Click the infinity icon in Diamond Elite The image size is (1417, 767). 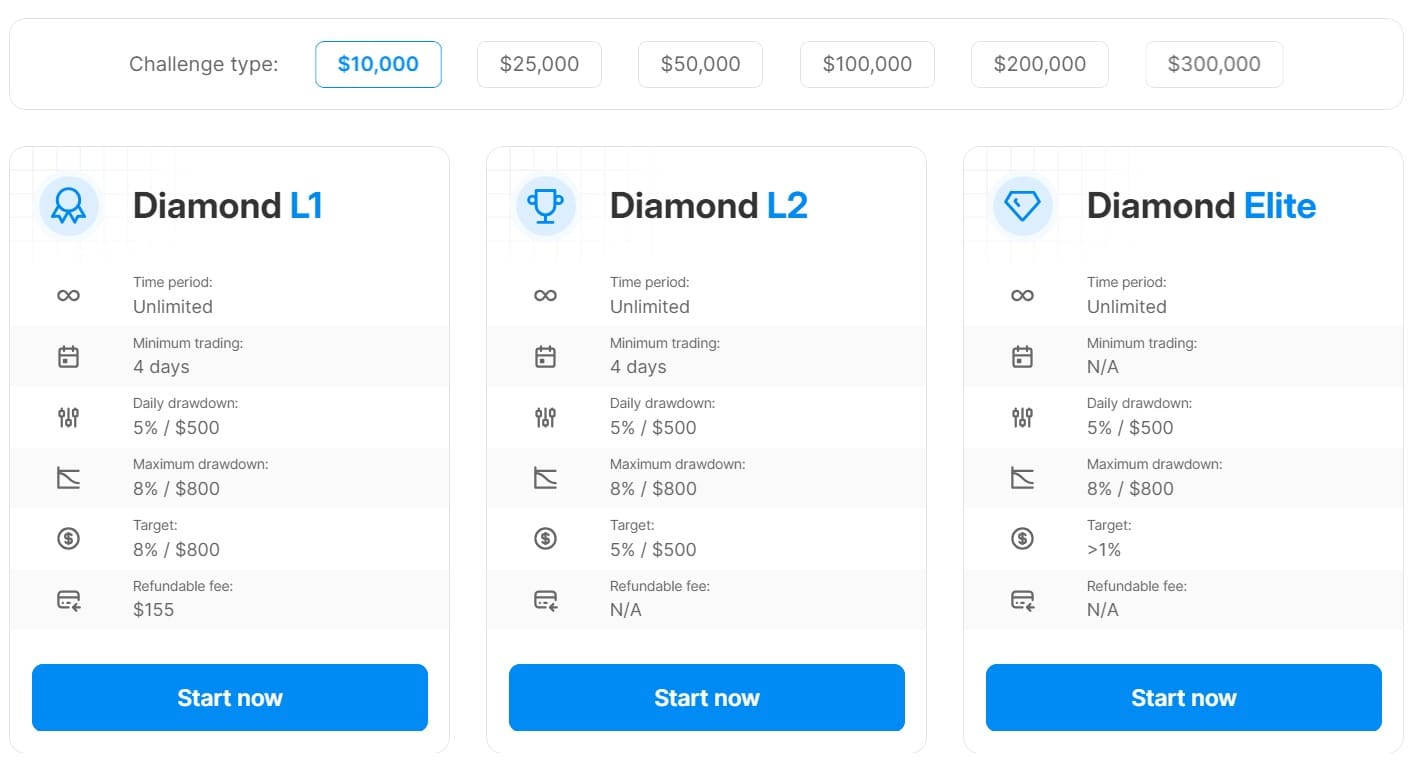[1022, 295]
